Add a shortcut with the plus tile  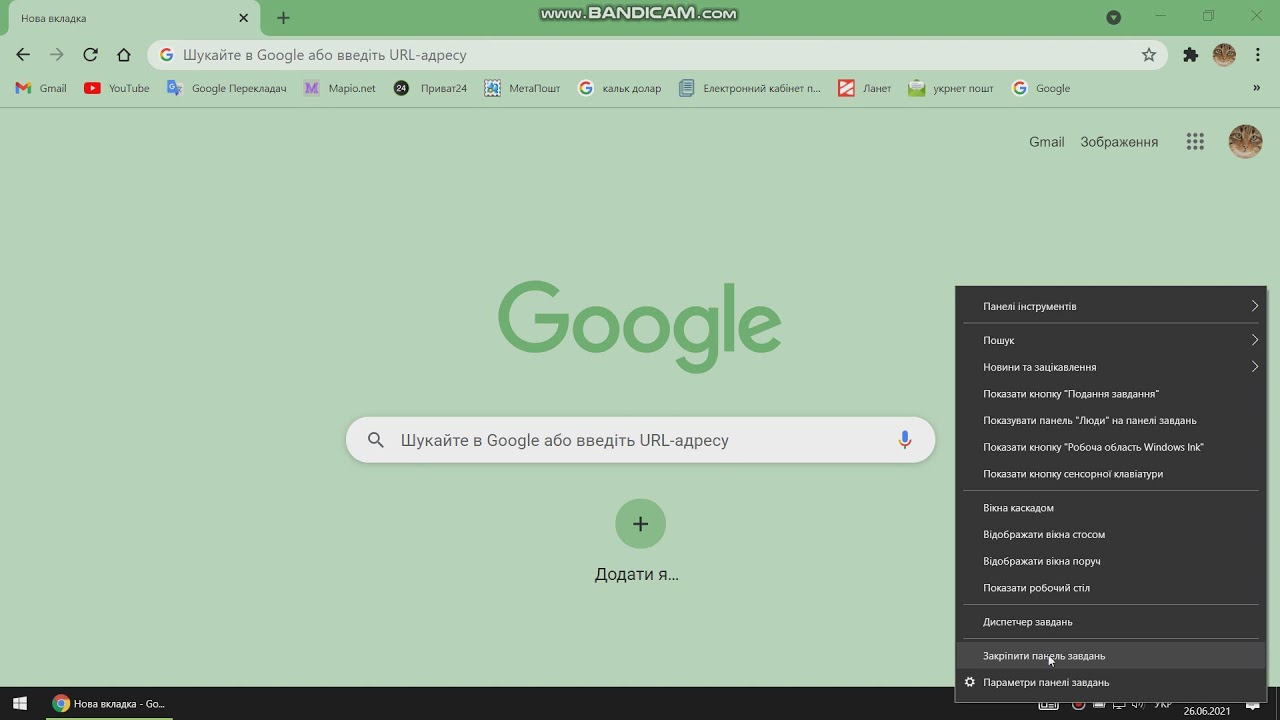click(x=641, y=524)
